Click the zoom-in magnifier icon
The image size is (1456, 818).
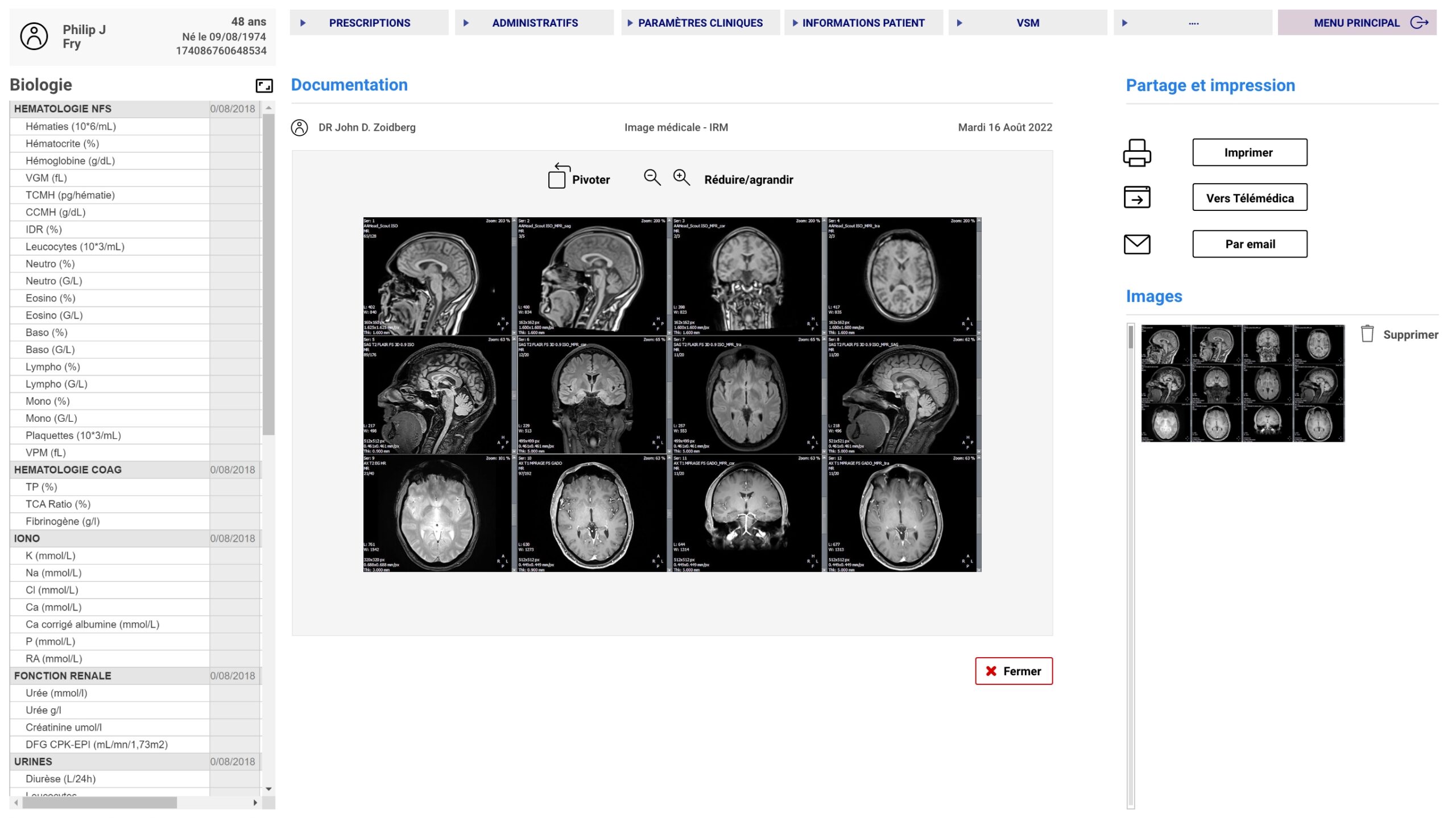(681, 178)
